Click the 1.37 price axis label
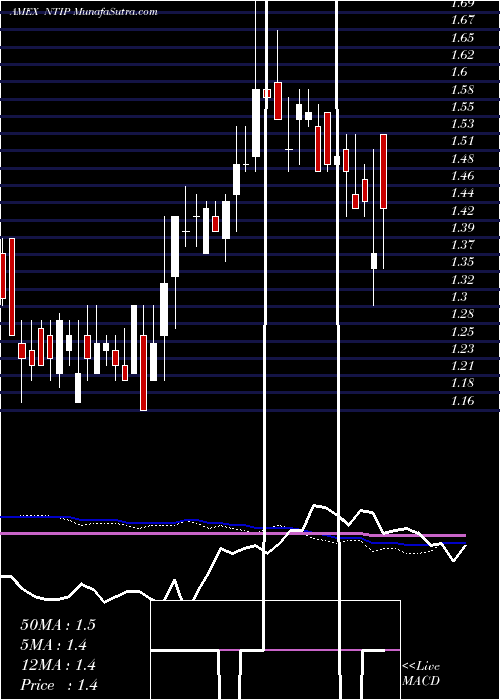This screenshot has height=700, width=500. click(462, 245)
